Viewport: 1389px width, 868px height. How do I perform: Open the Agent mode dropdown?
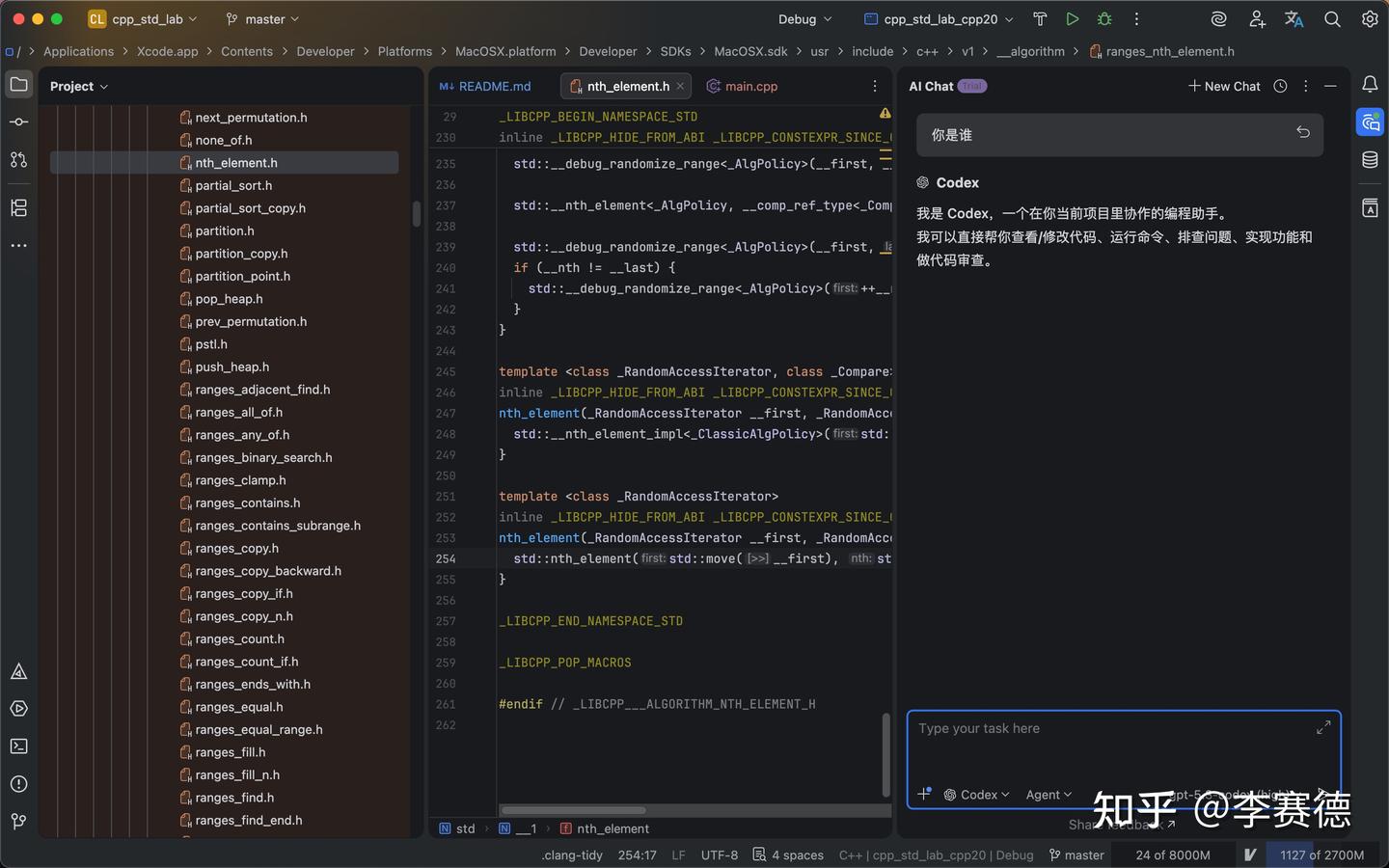1049,795
